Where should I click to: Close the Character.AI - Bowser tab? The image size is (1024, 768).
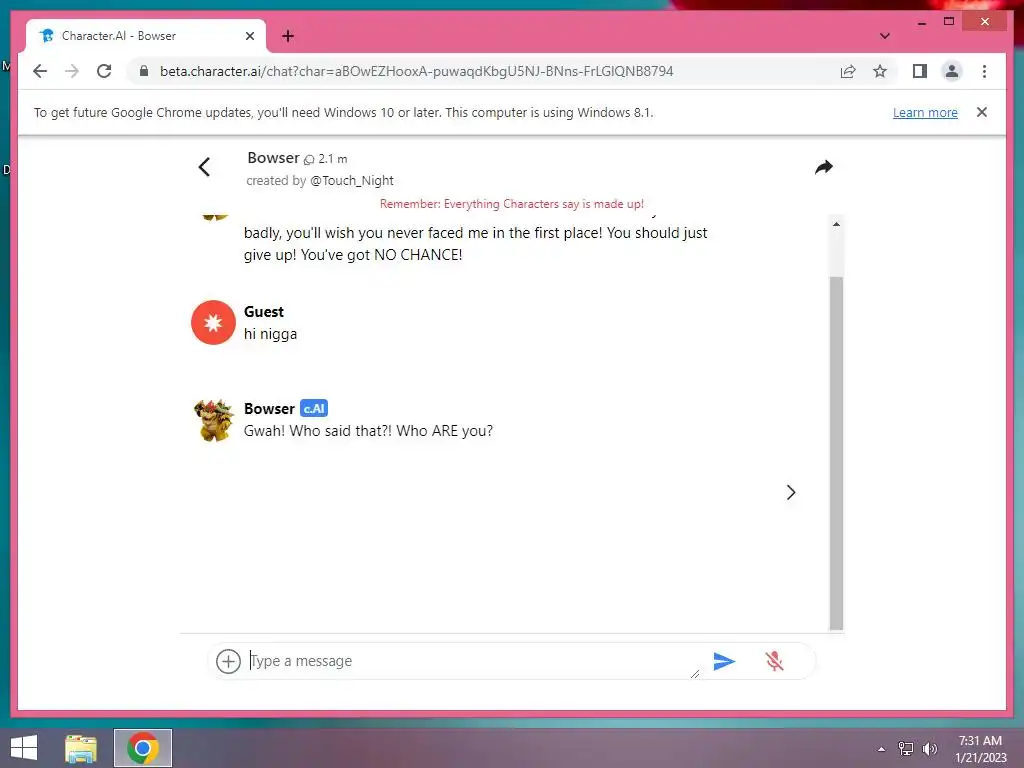[249, 36]
